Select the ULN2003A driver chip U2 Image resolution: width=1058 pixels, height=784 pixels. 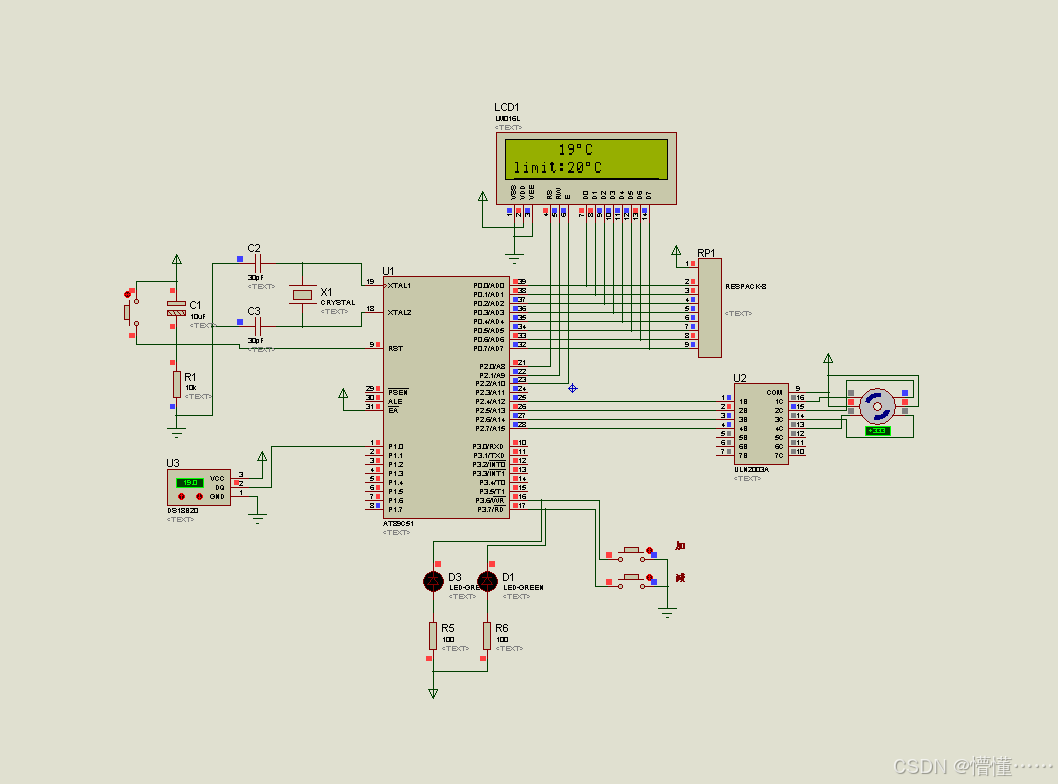coord(761,424)
